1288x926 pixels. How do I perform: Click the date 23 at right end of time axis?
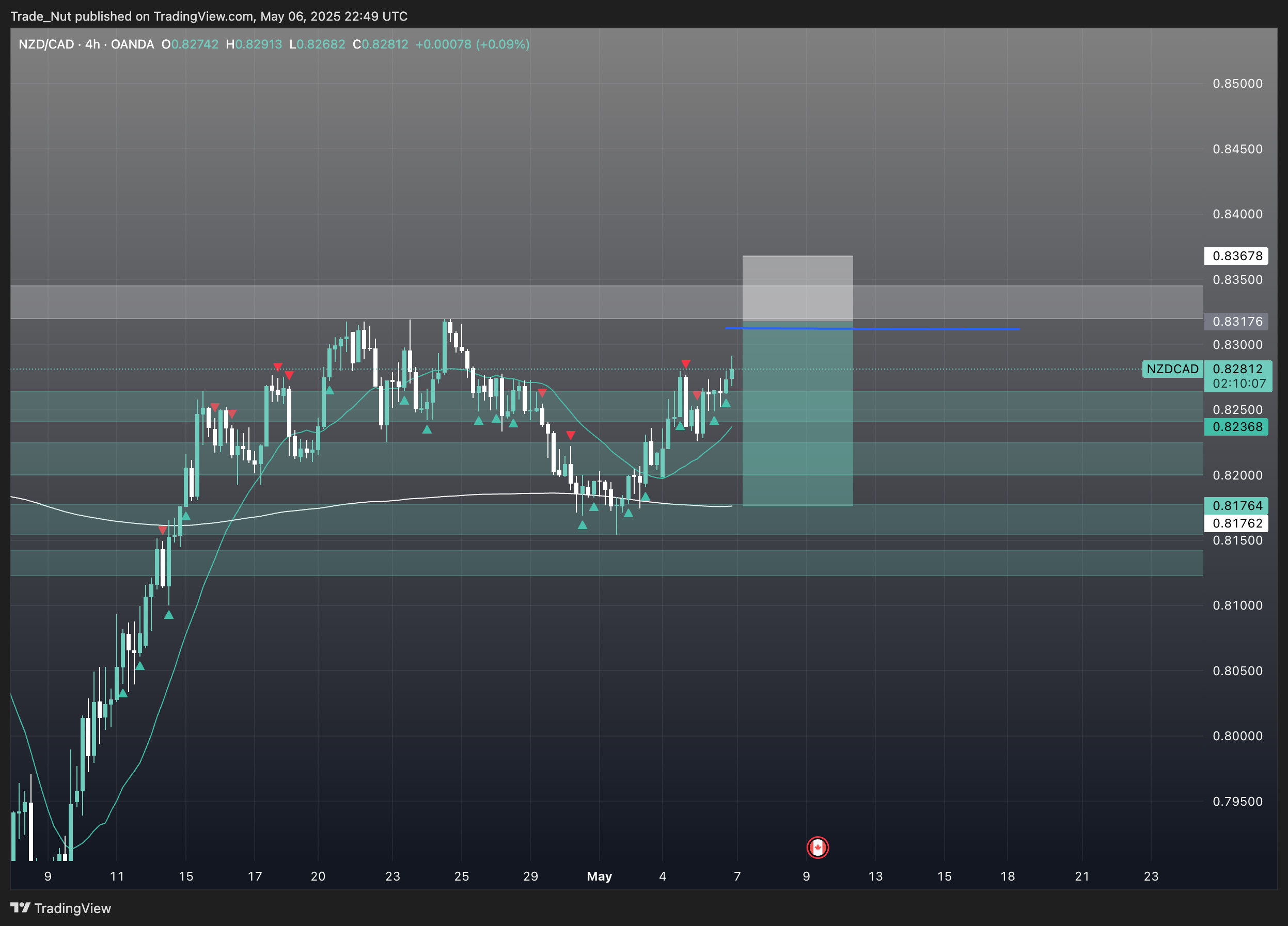pyautogui.click(x=1151, y=876)
